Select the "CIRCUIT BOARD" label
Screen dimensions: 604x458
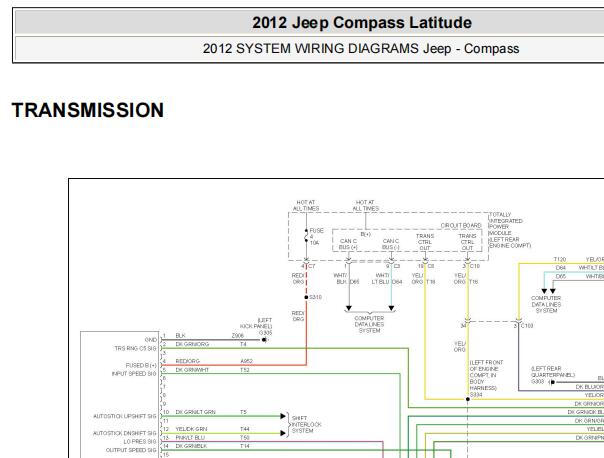tap(461, 225)
